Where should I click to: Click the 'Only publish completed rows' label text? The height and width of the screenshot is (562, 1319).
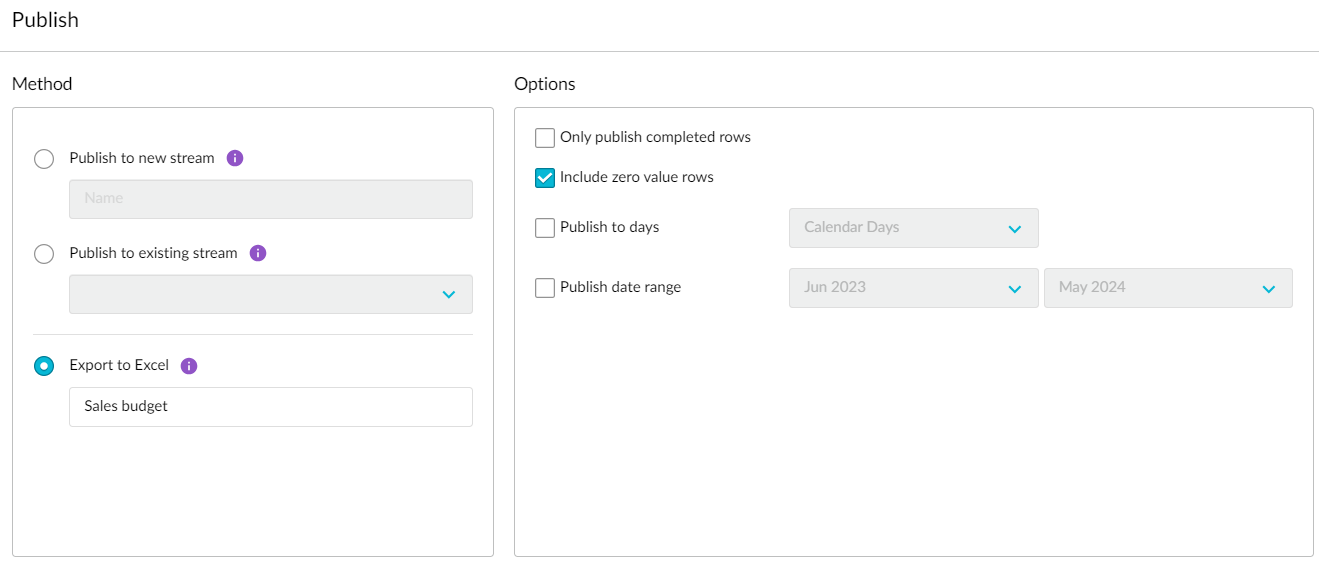pos(655,137)
